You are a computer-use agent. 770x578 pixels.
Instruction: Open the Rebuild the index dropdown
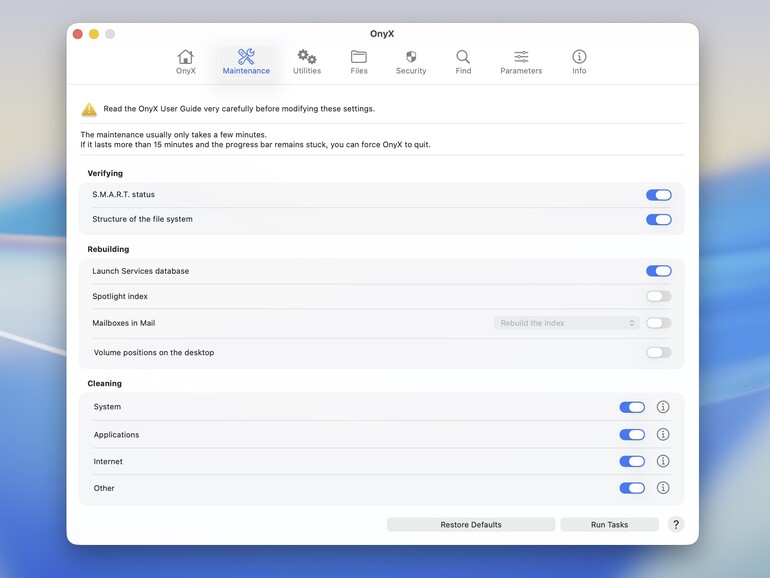point(567,323)
